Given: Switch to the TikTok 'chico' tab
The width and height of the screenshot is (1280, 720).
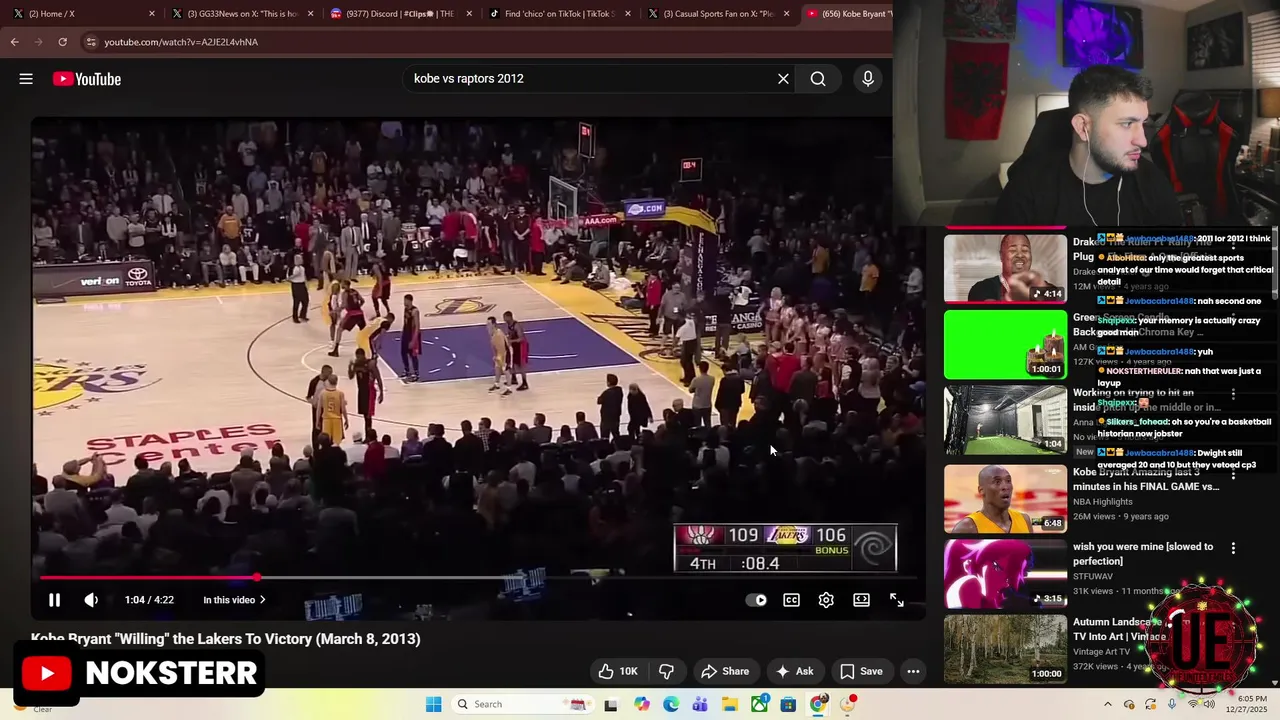Looking at the screenshot, I should (x=560, y=14).
